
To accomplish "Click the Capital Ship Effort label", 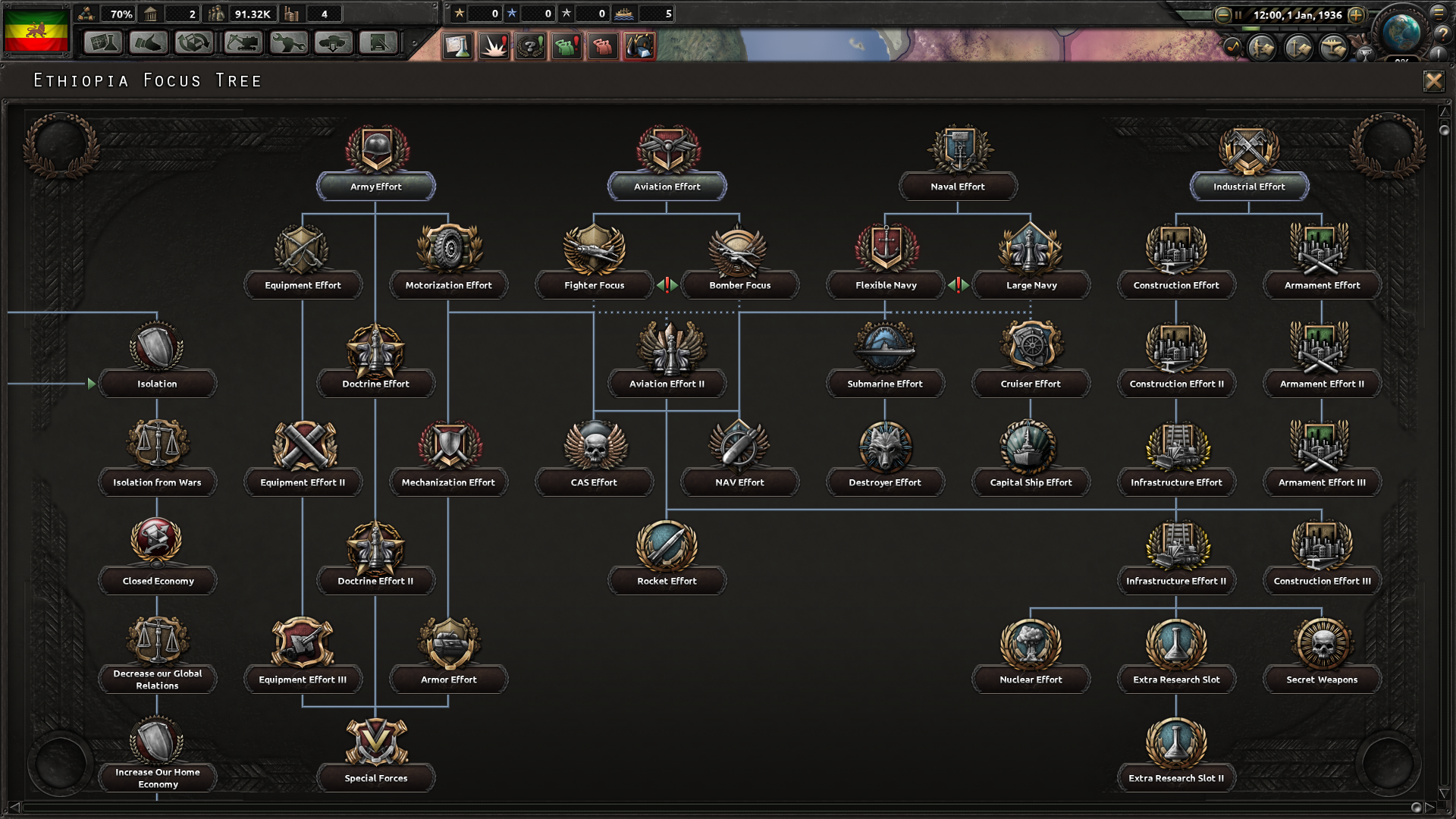I will [x=1031, y=482].
